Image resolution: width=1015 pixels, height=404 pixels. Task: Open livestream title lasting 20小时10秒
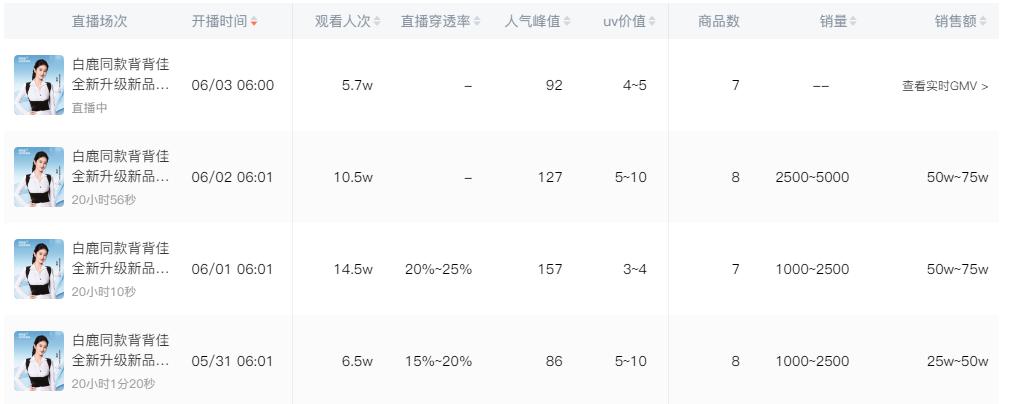coord(120,258)
